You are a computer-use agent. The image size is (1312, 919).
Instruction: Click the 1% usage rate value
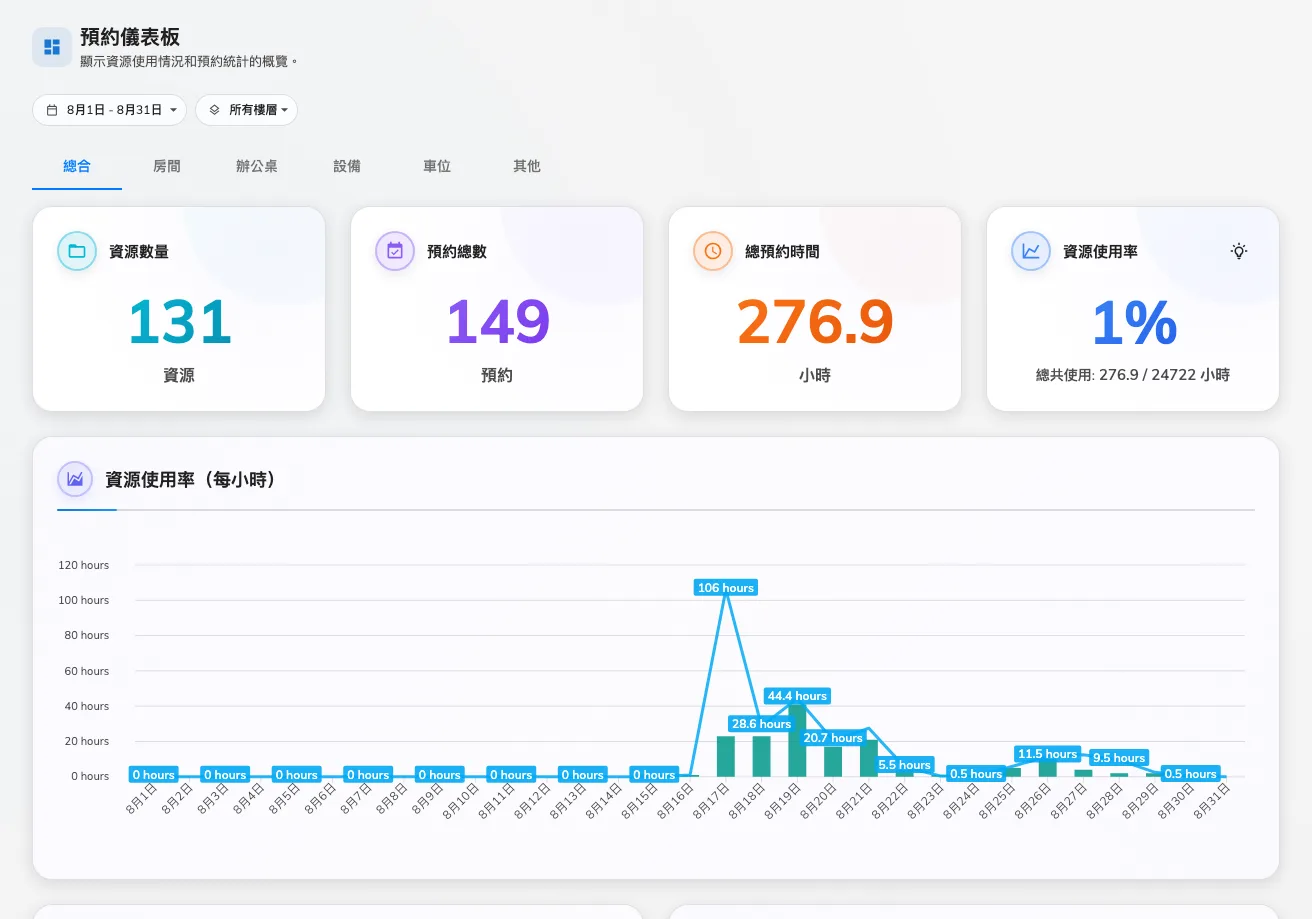1133,322
